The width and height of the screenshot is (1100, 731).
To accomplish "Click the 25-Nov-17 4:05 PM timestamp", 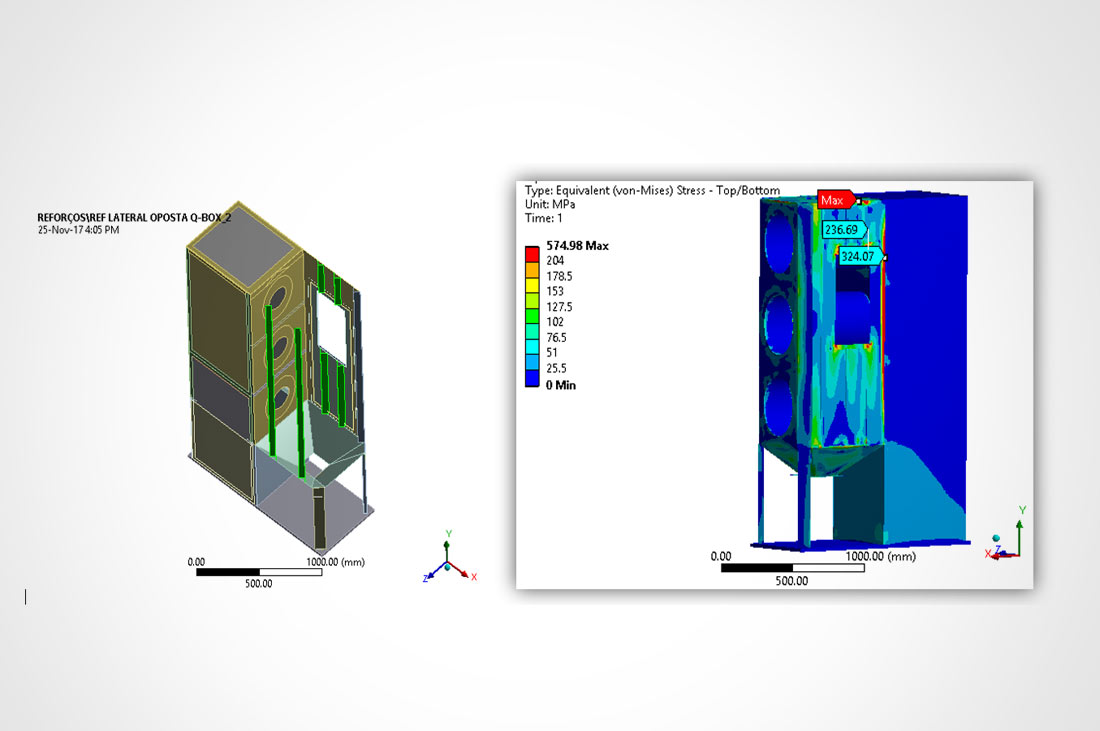I will 78,230.
